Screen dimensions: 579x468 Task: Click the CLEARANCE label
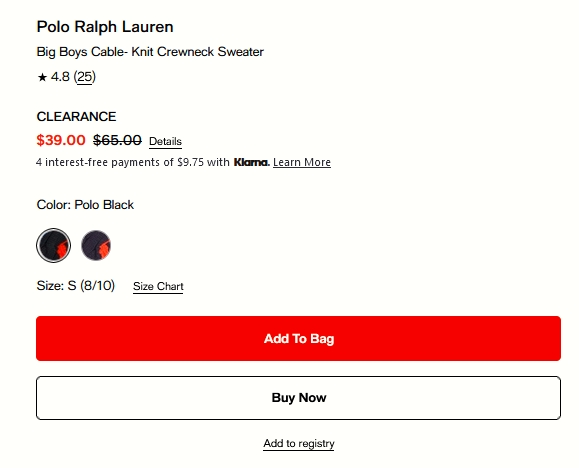pos(76,117)
